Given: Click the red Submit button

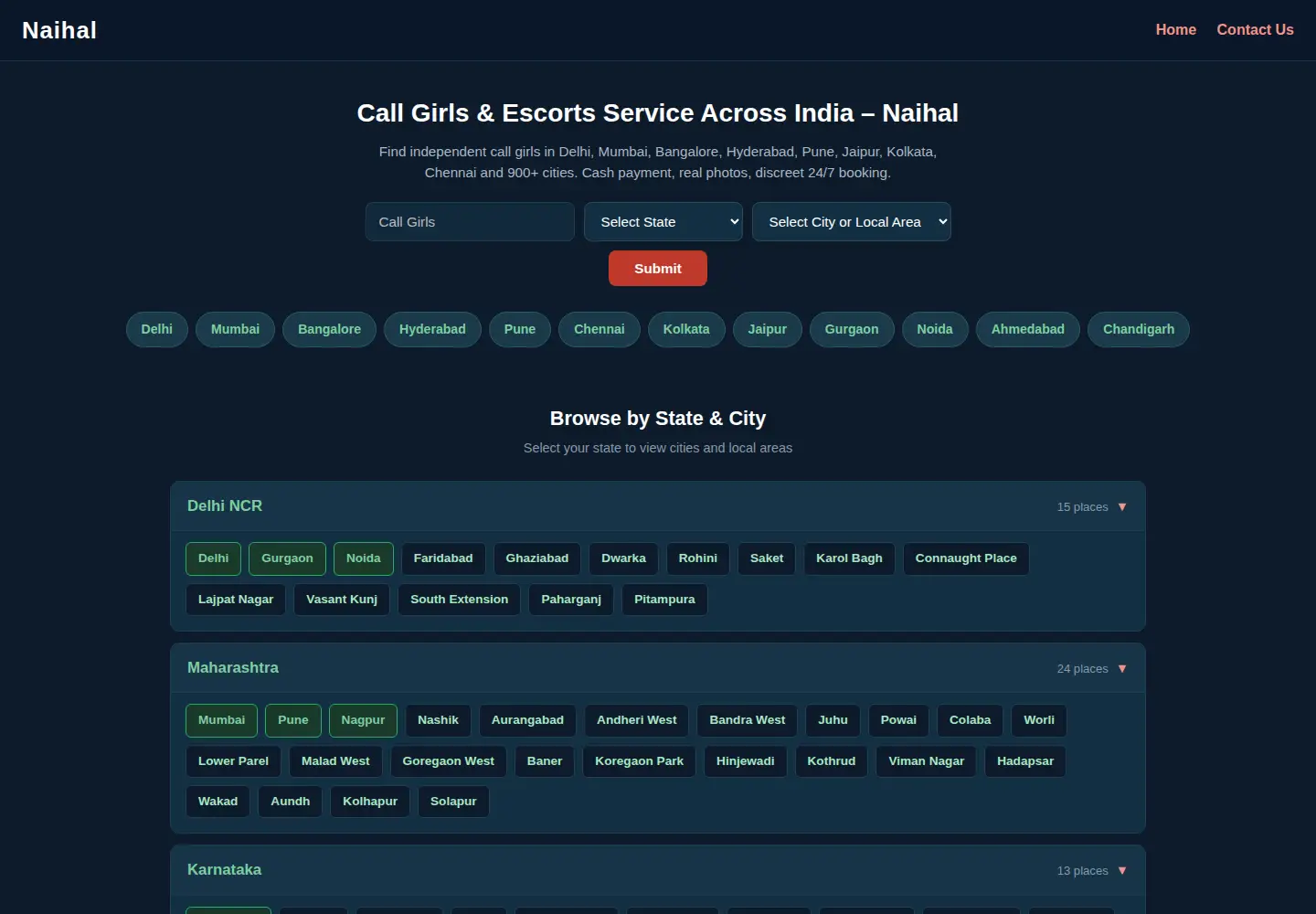Looking at the screenshot, I should pyautogui.click(x=658, y=269).
